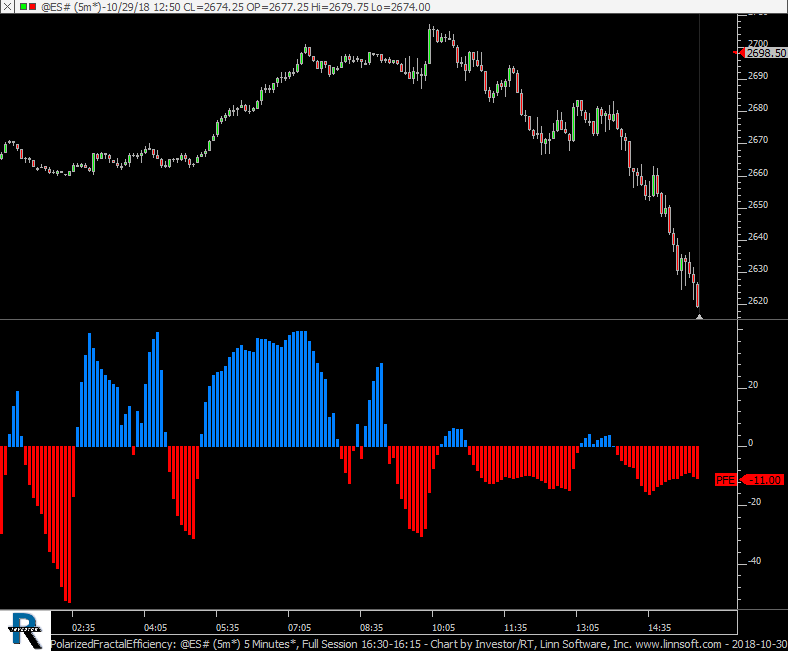The height and width of the screenshot is (651, 788).
Task: Click the small white triangle marker below last candle
Action: pyautogui.click(x=699, y=316)
